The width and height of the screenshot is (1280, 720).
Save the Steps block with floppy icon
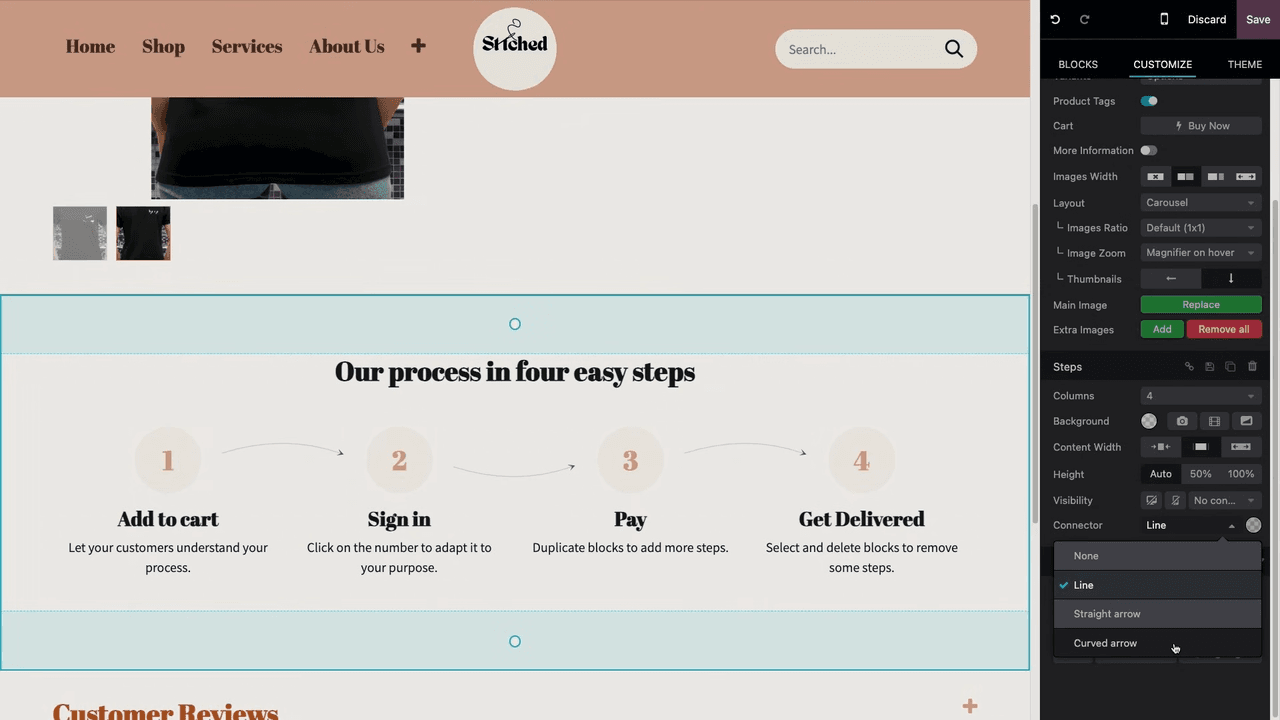click(1210, 367)
